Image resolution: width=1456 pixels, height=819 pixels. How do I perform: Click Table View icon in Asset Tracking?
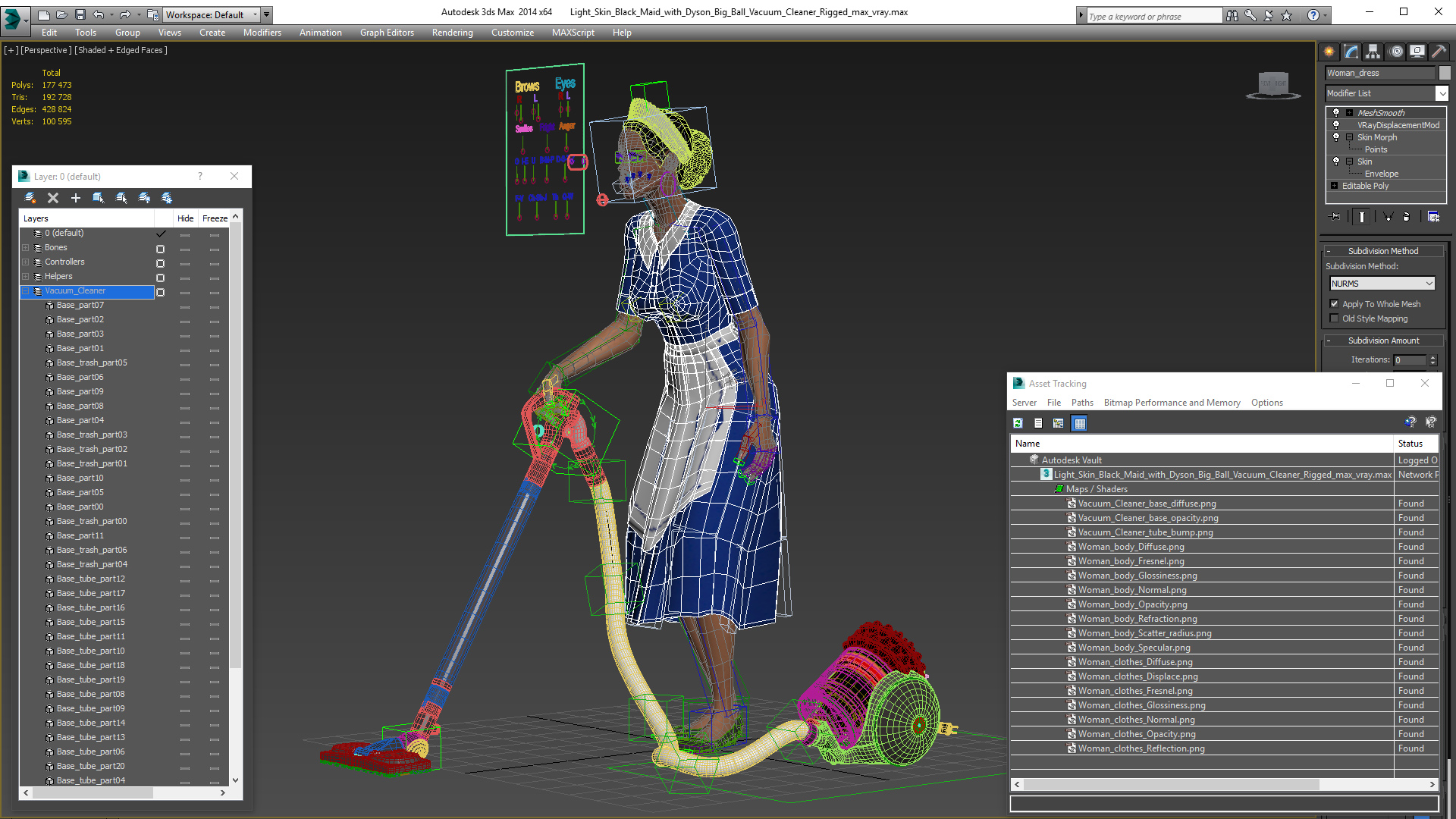(1080, 423)
